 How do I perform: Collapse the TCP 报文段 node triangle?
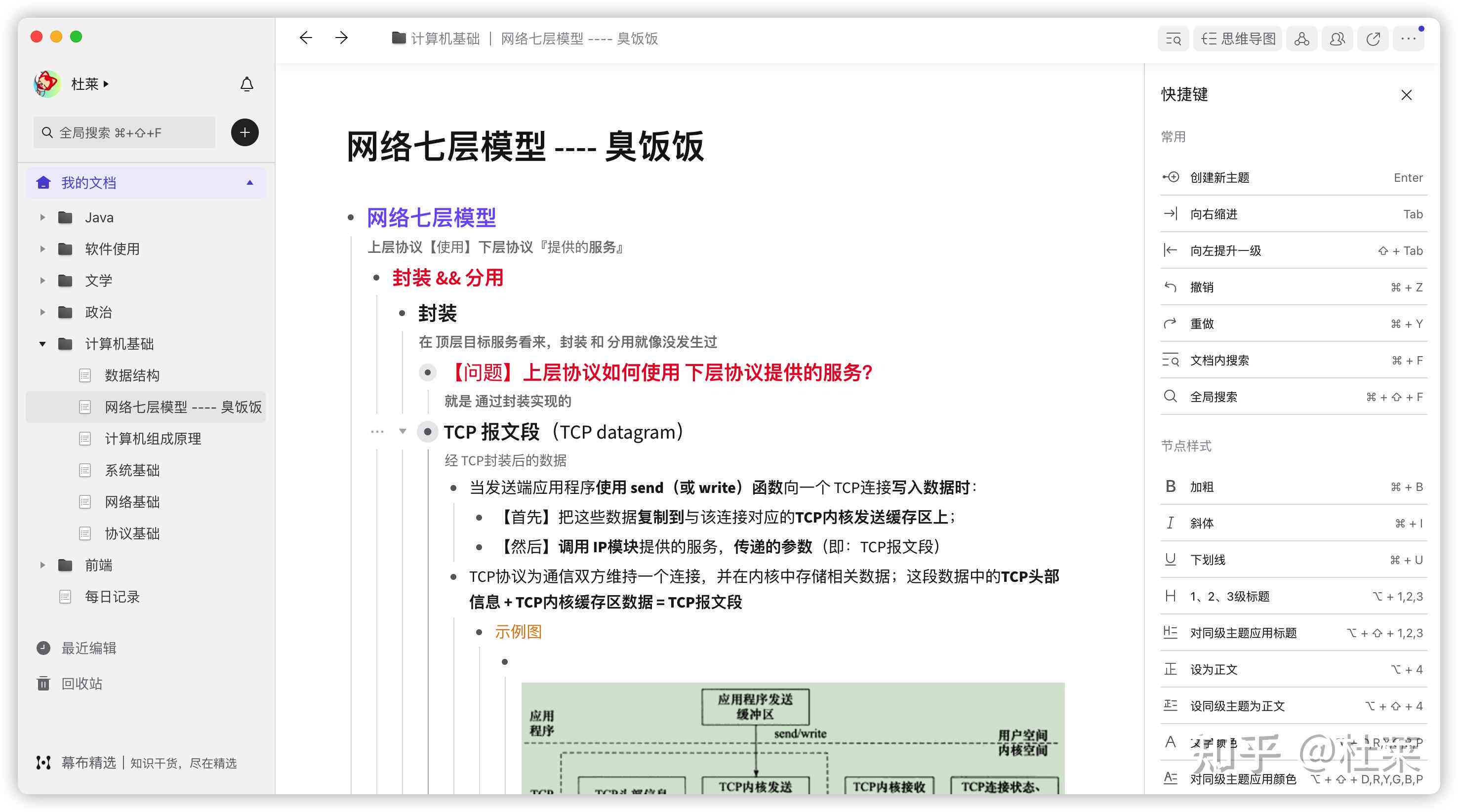(x=403, y=431)
